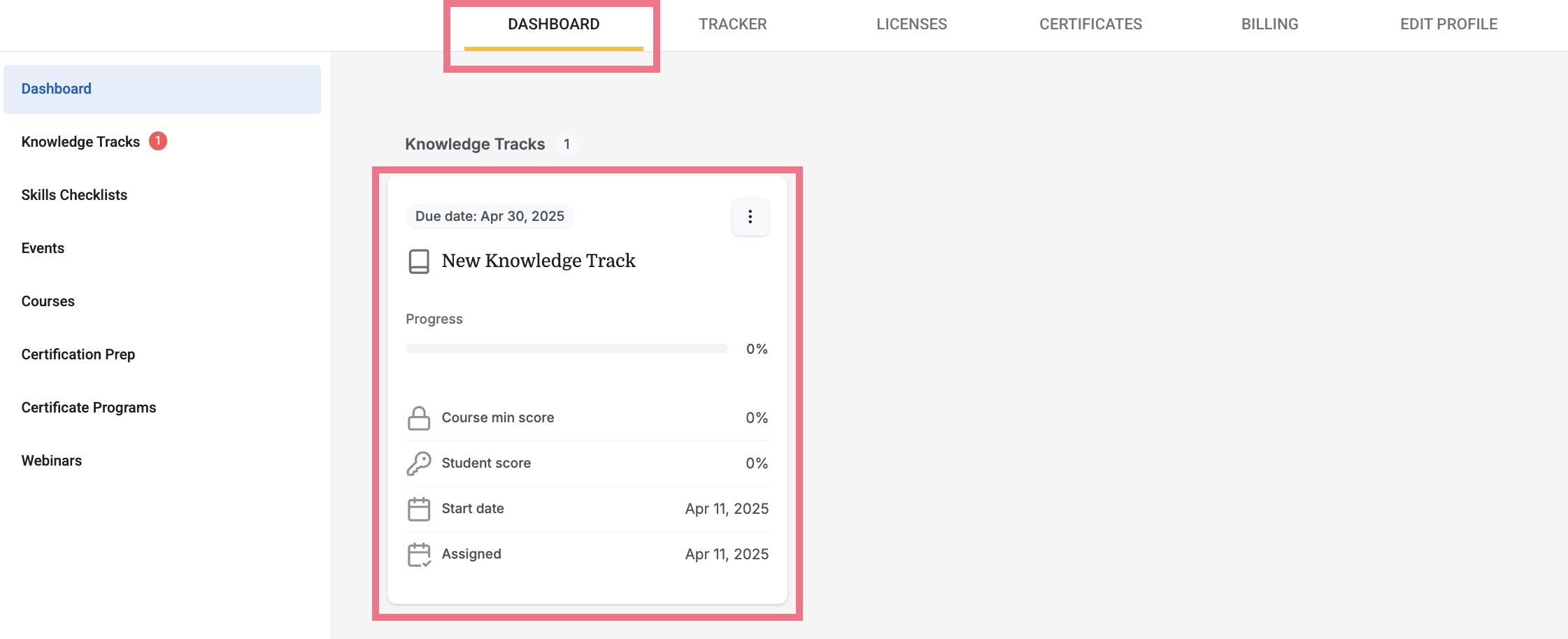Click the key icon next to Student score

419,464
